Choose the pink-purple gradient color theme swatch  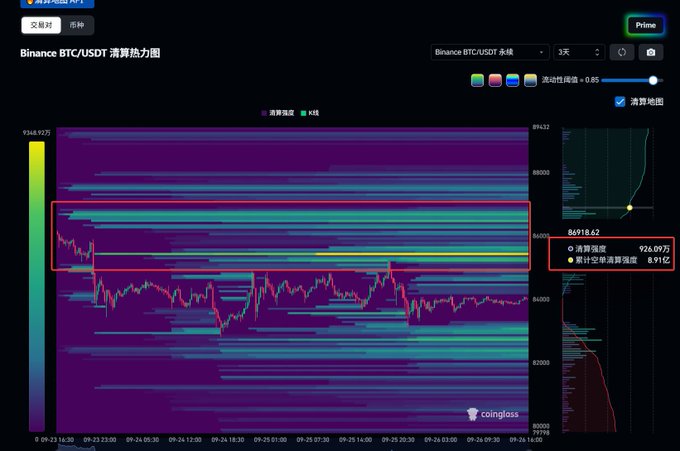tap(495, 80)
